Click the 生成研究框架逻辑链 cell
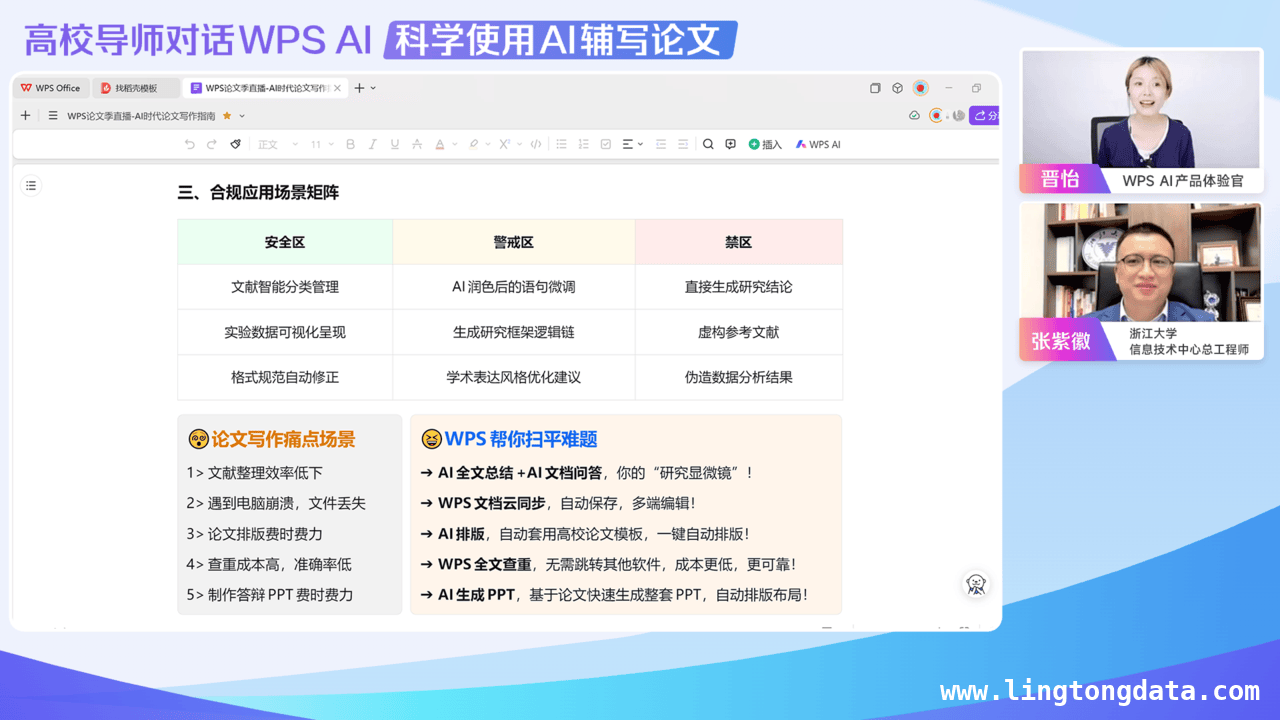The width and height of the screenshot is (1280, 720). (x=514, y=332)
